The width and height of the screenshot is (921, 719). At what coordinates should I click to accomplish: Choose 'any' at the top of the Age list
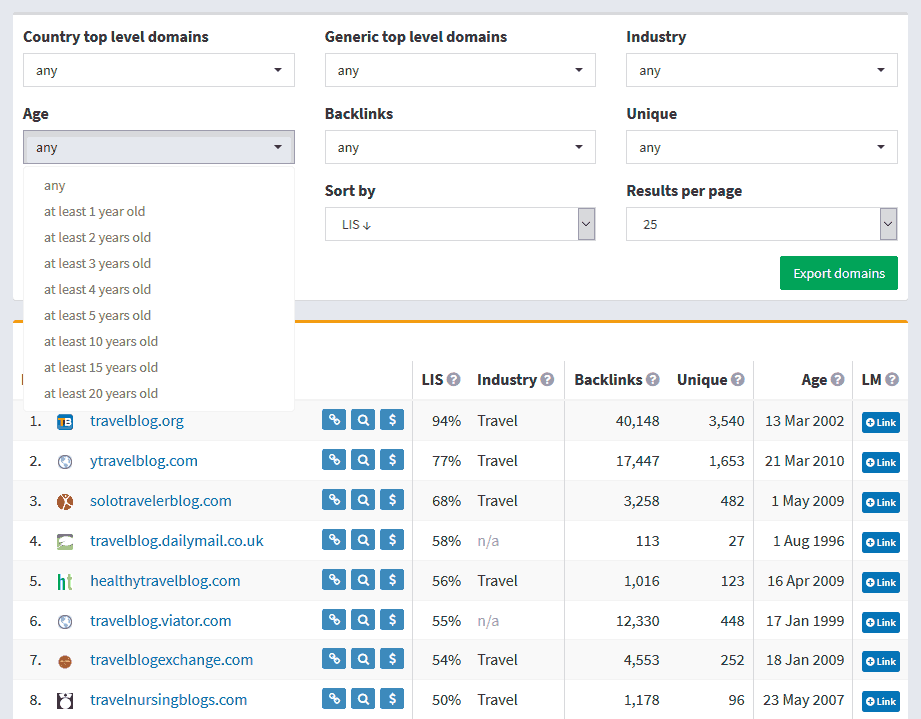[55, 185]
